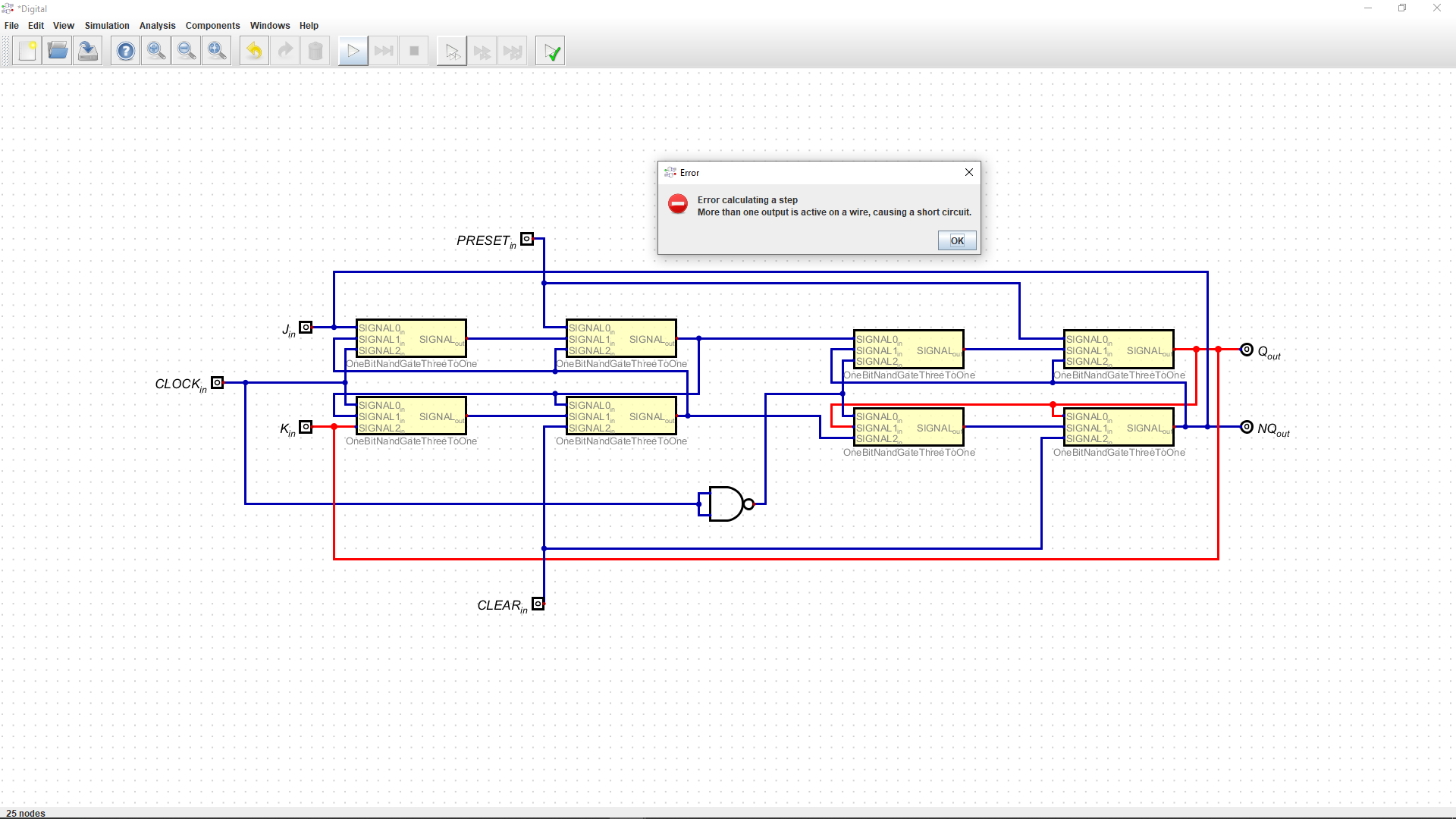Run the circuit test cases
Viewport: 1456px width, 819px height.
click(x=550, y=50)
